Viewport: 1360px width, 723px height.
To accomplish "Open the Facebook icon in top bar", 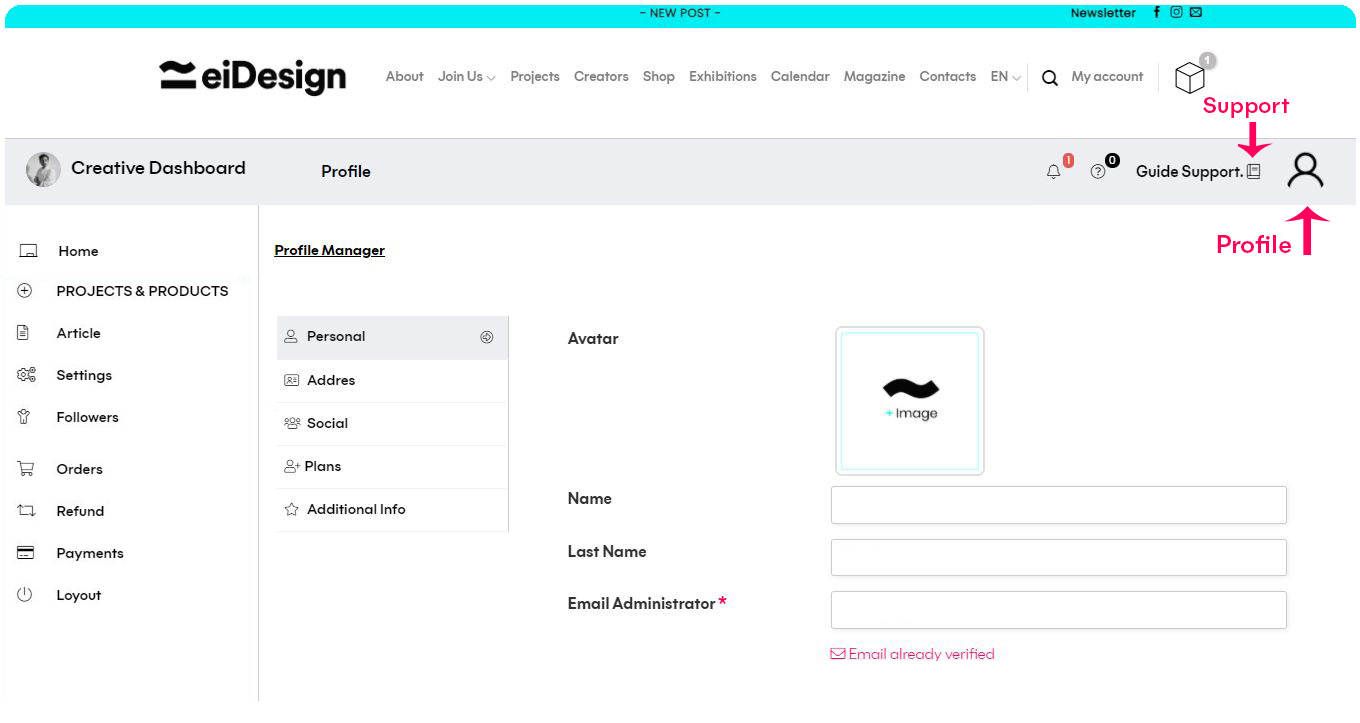I will 1157,13.
